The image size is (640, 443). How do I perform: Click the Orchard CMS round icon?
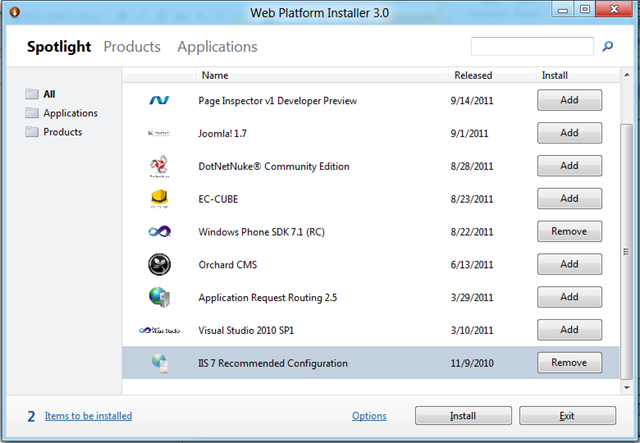pyautogui.click(x=159, y=265)
